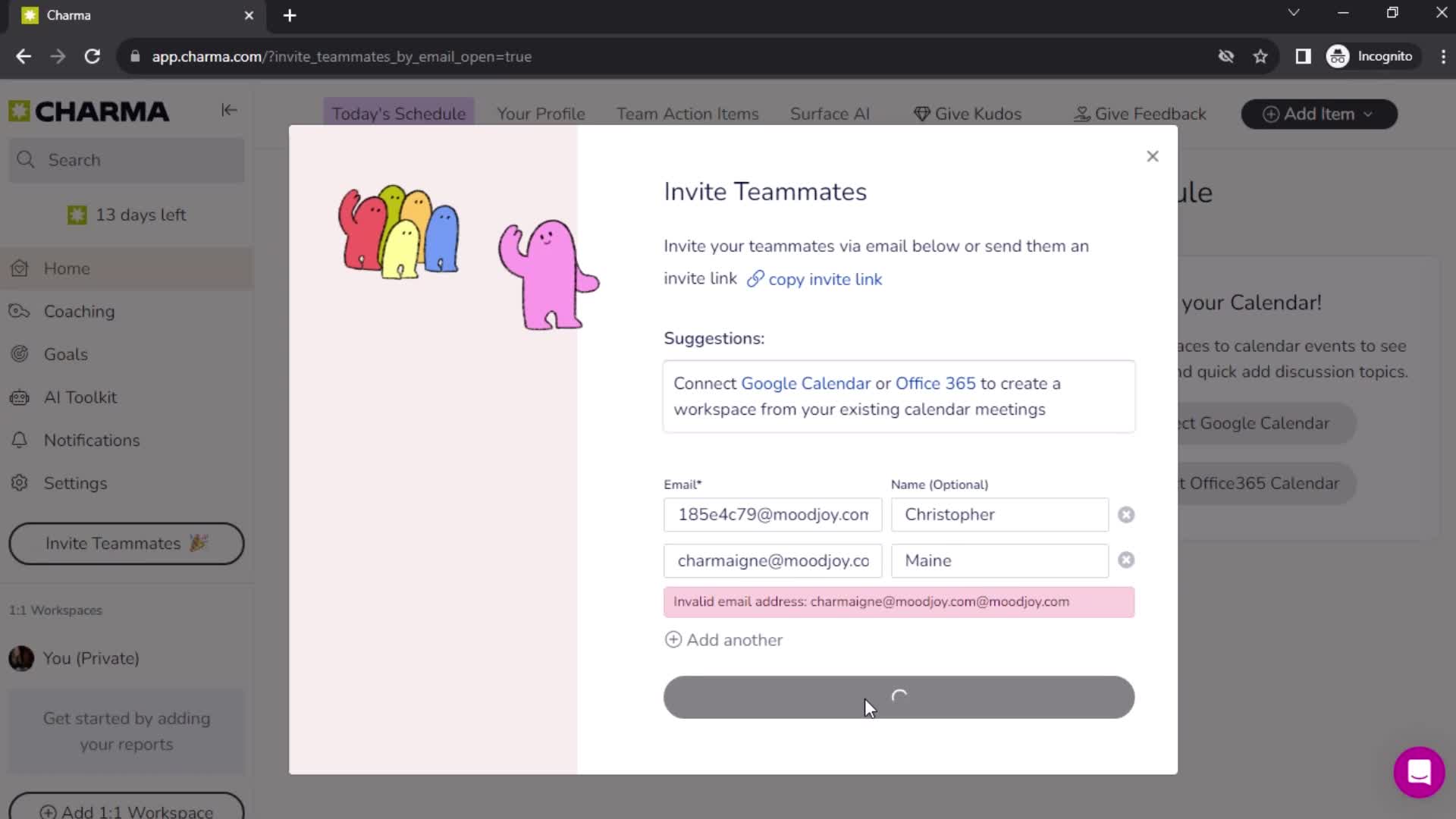
Task: Collapse the Charma sidebar
Action: coord(229,111)
